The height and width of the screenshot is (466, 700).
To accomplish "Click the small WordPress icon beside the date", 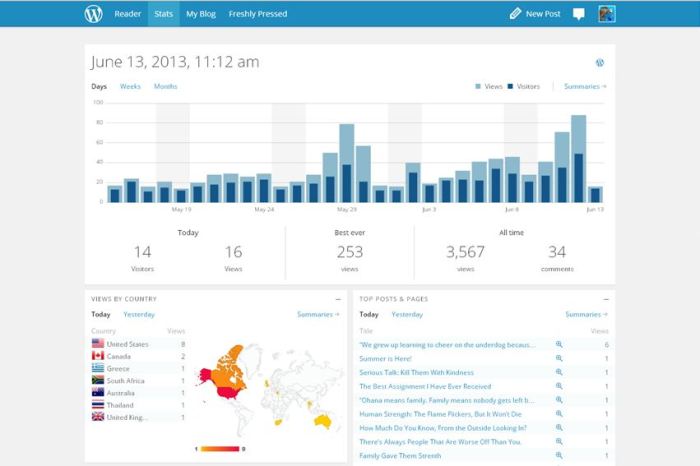I will pos(599,62).
